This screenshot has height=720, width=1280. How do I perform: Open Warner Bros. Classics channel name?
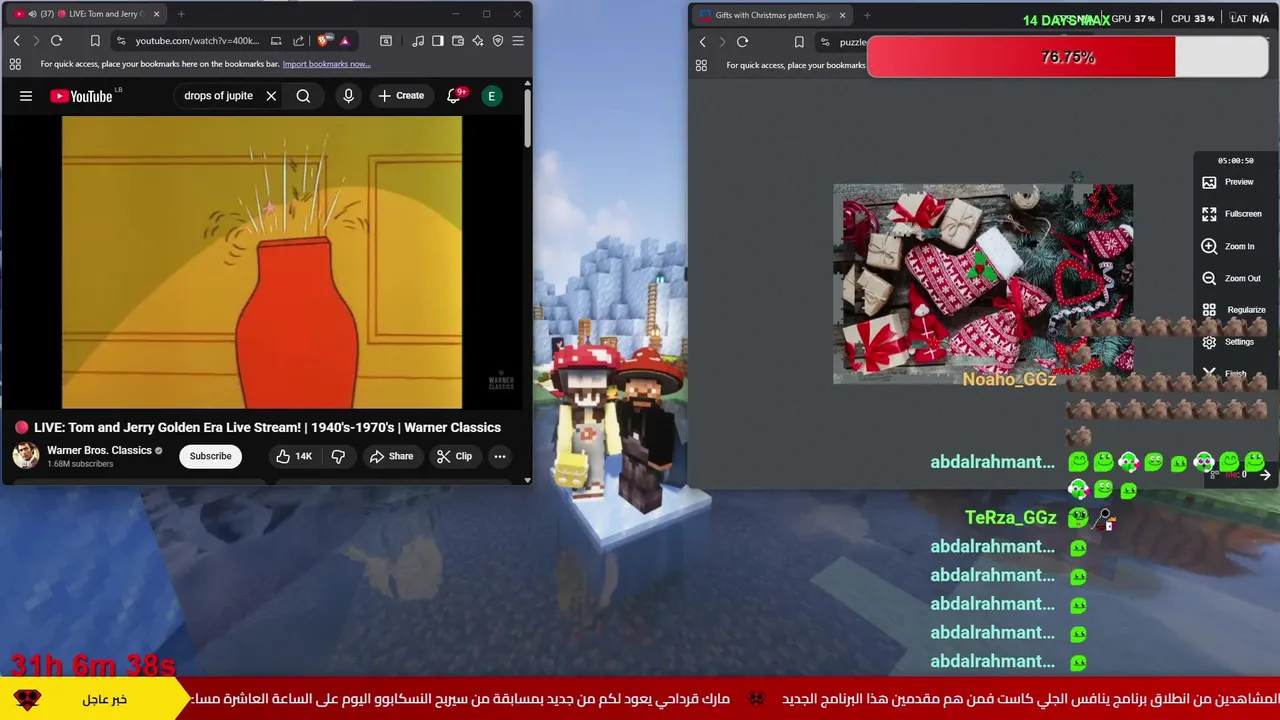[x=99, y=450]
